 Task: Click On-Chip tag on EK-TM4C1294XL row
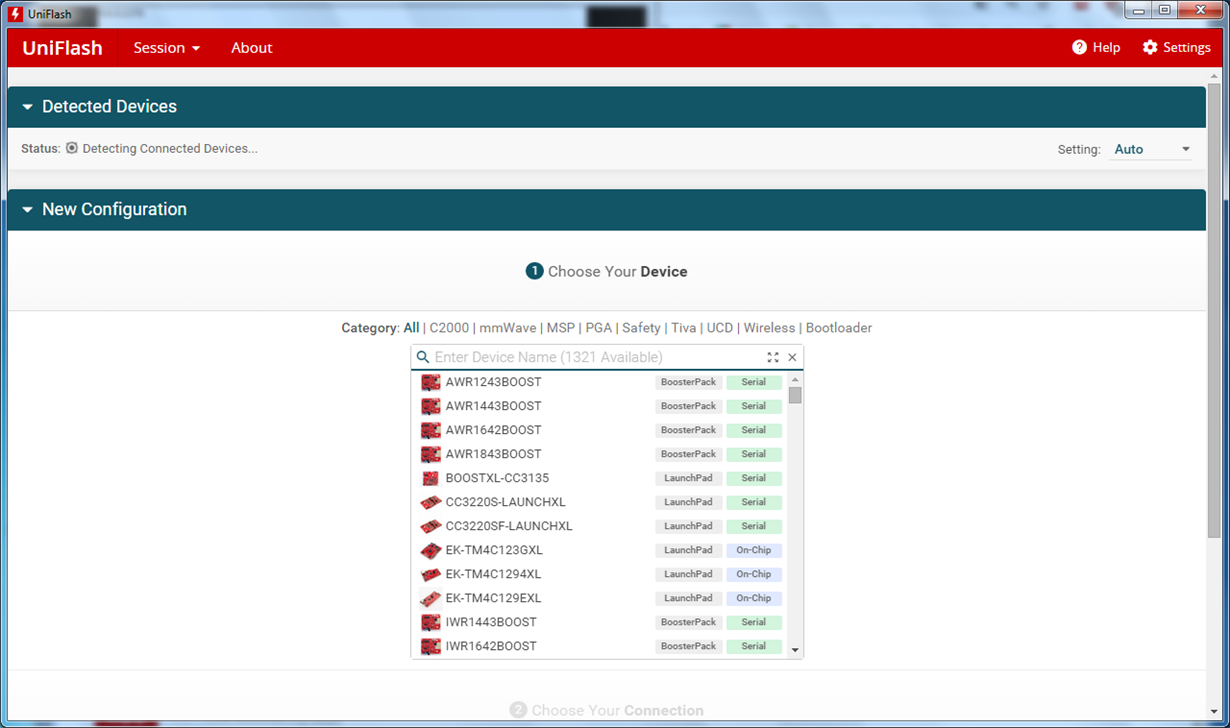(x=754, y=574)
